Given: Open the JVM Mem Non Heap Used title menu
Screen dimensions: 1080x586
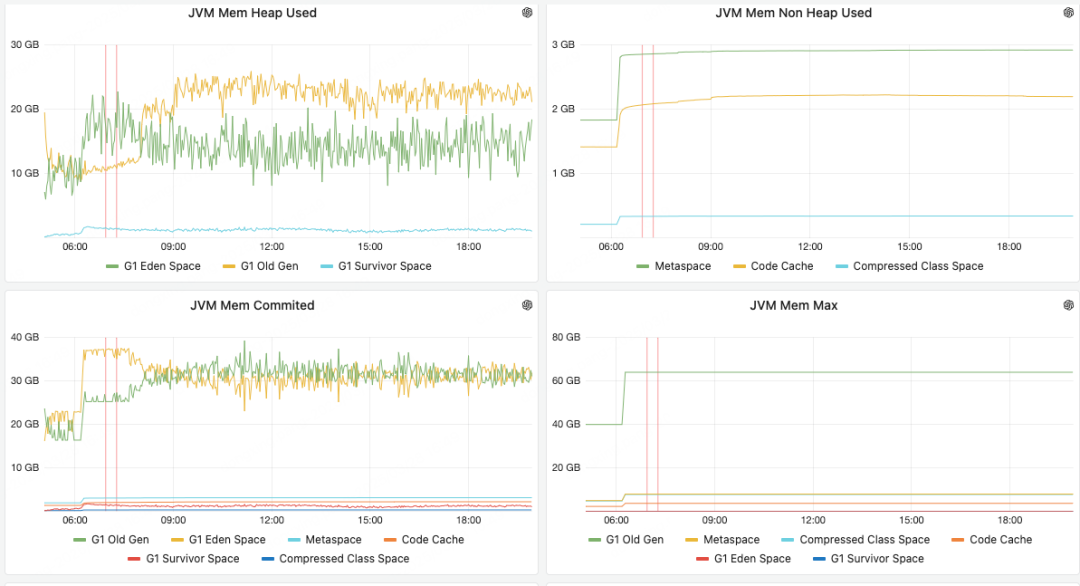Looking at the screenshot, I should (794, 13).
